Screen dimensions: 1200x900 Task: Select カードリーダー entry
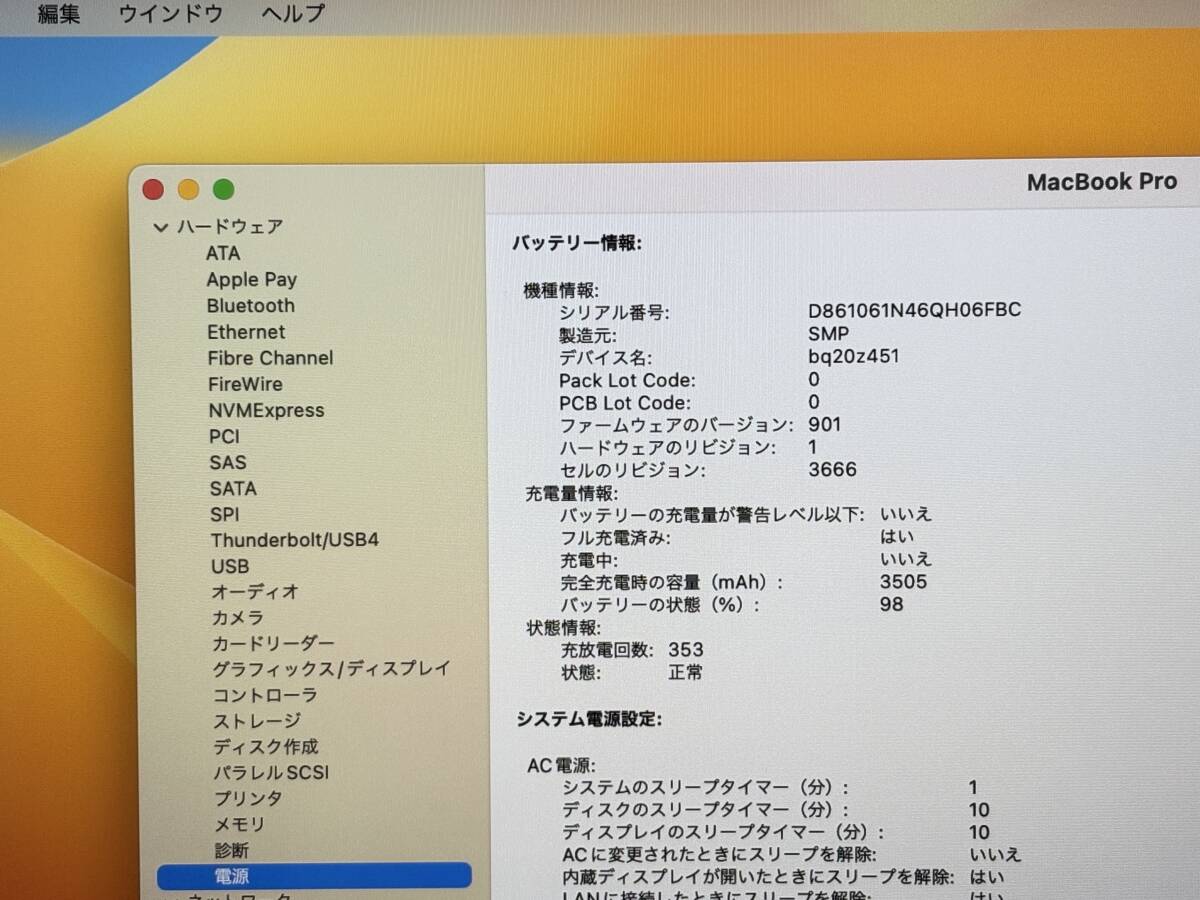[x=273, y=643]
